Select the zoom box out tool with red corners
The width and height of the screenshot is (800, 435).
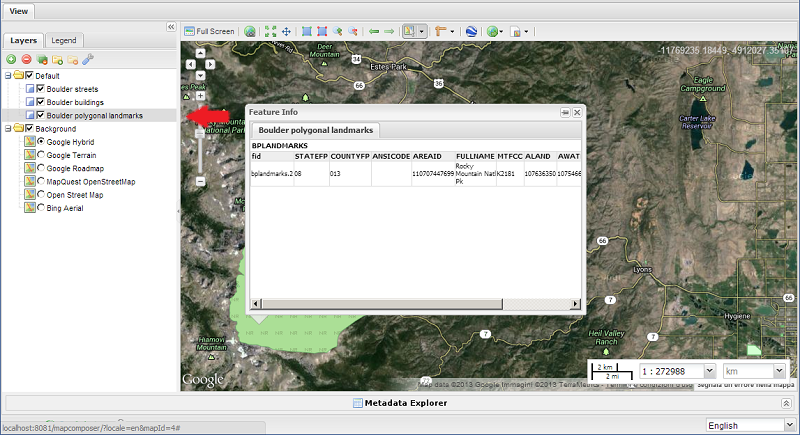[322, 32]
